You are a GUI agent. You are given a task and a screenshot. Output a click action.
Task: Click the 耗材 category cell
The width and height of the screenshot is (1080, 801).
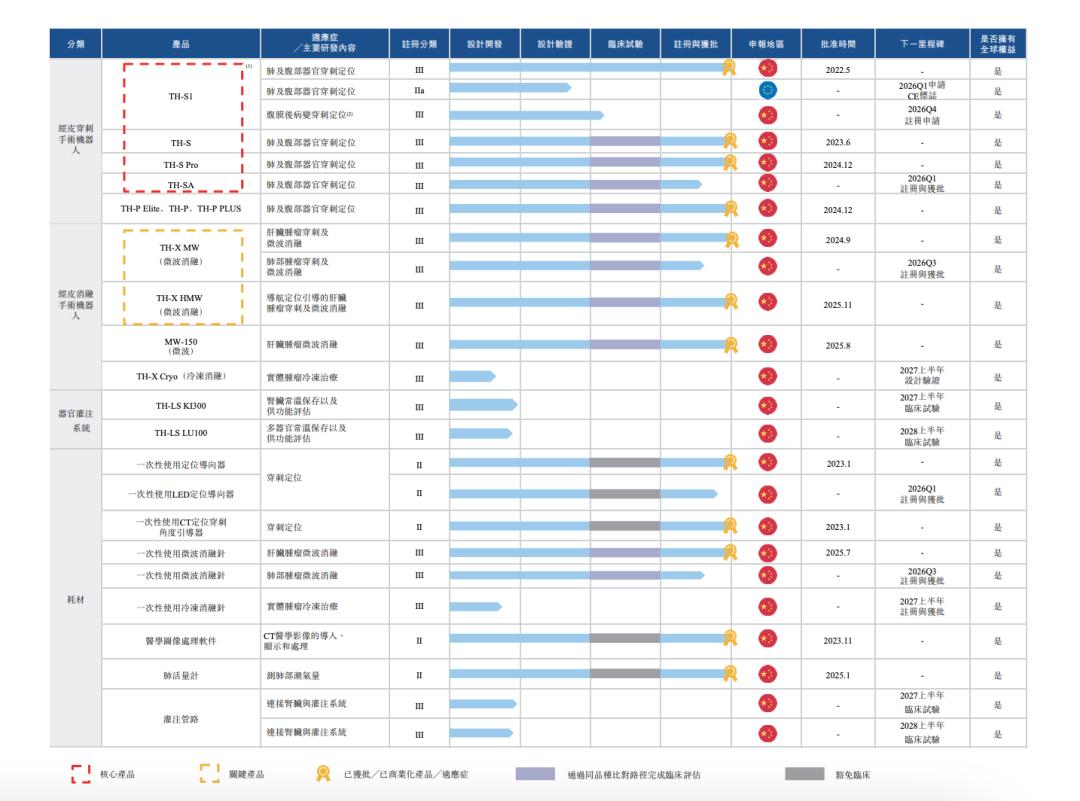click(76, 599)
